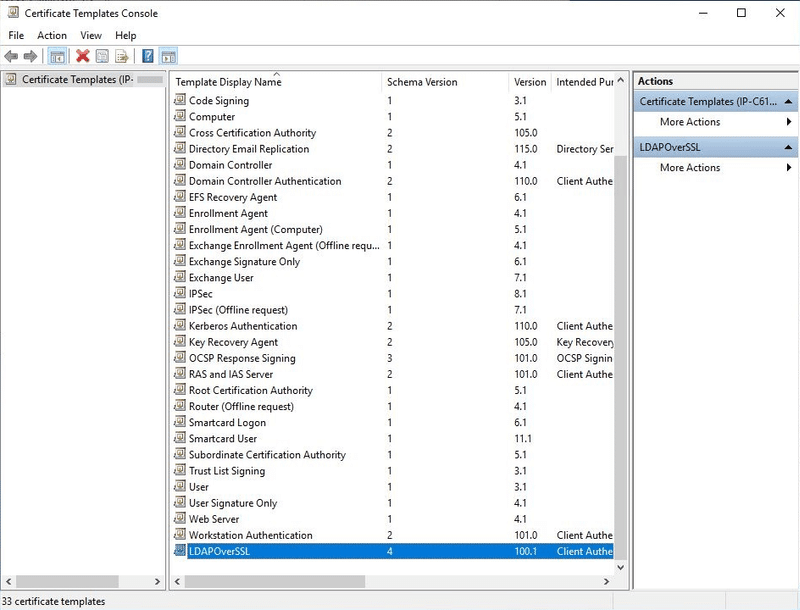
Task: Sort by Intended Purpose column header
Action: tap(584, 82)
